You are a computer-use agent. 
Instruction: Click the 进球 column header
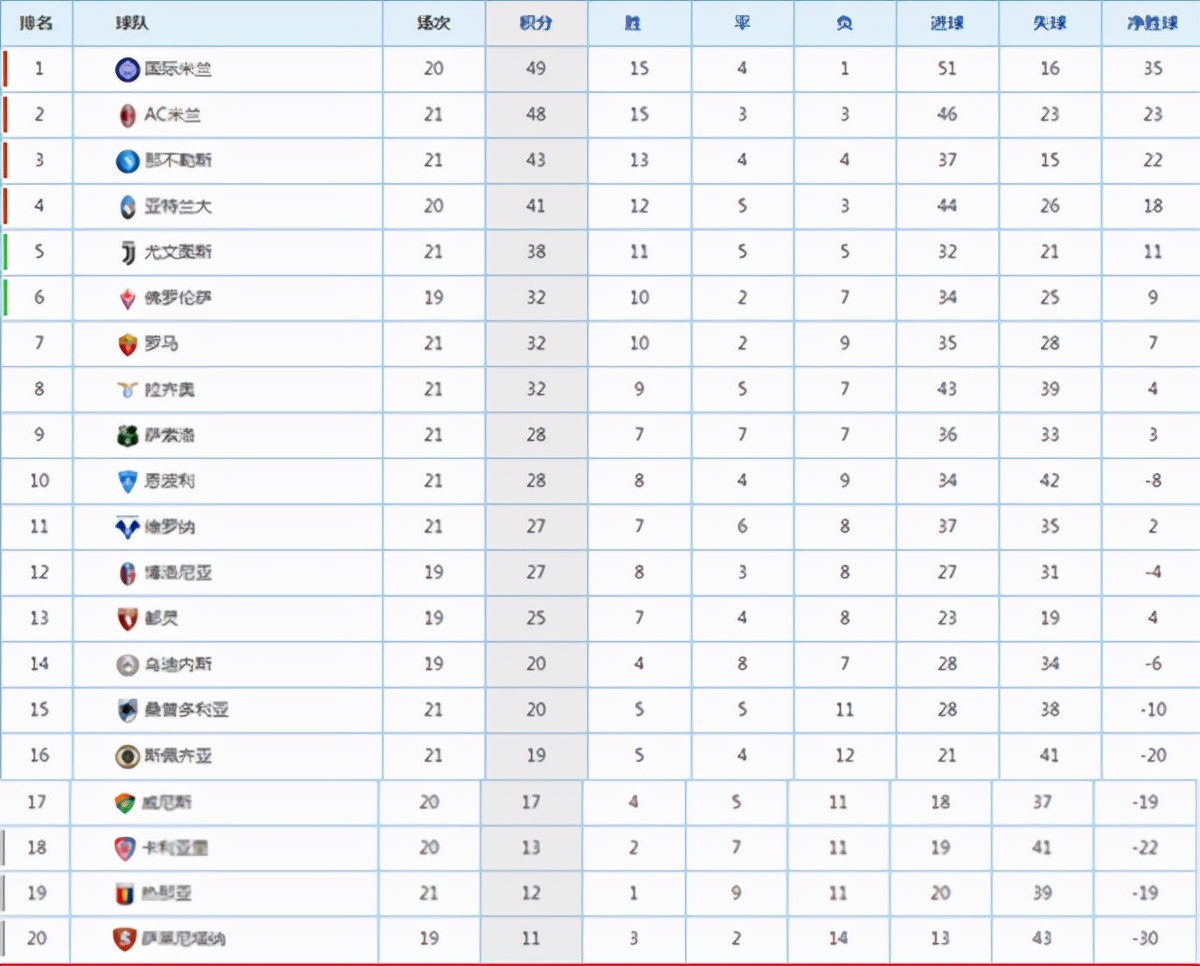click(x=946, y=23)
